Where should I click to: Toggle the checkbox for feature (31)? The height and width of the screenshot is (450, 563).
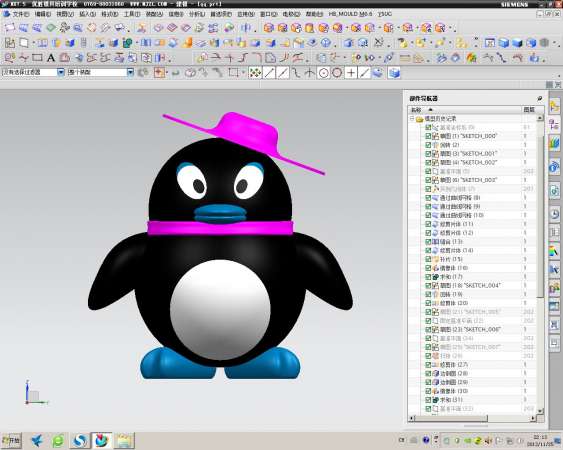[x=428, y=400]
